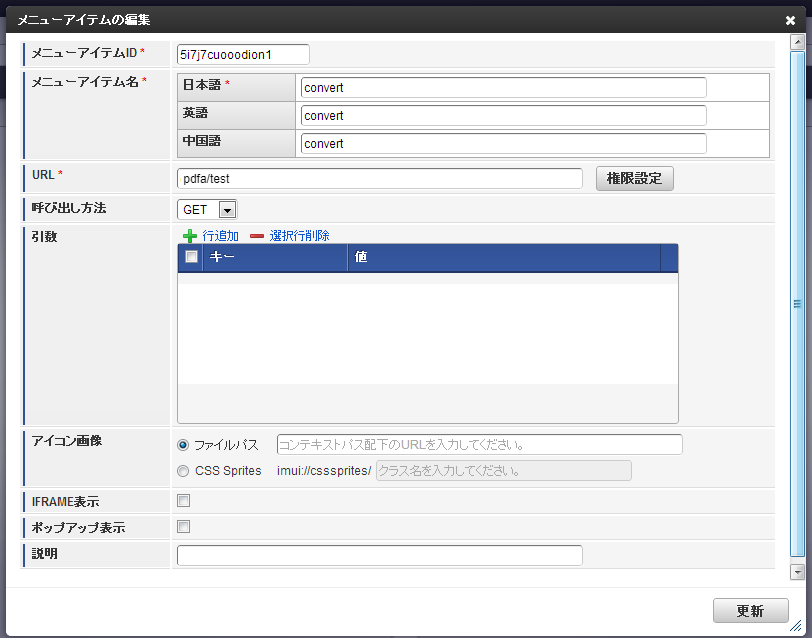Viewport: 812px width, 638px height.
Task: Click the 行追加 link
Action: point(221,236)
